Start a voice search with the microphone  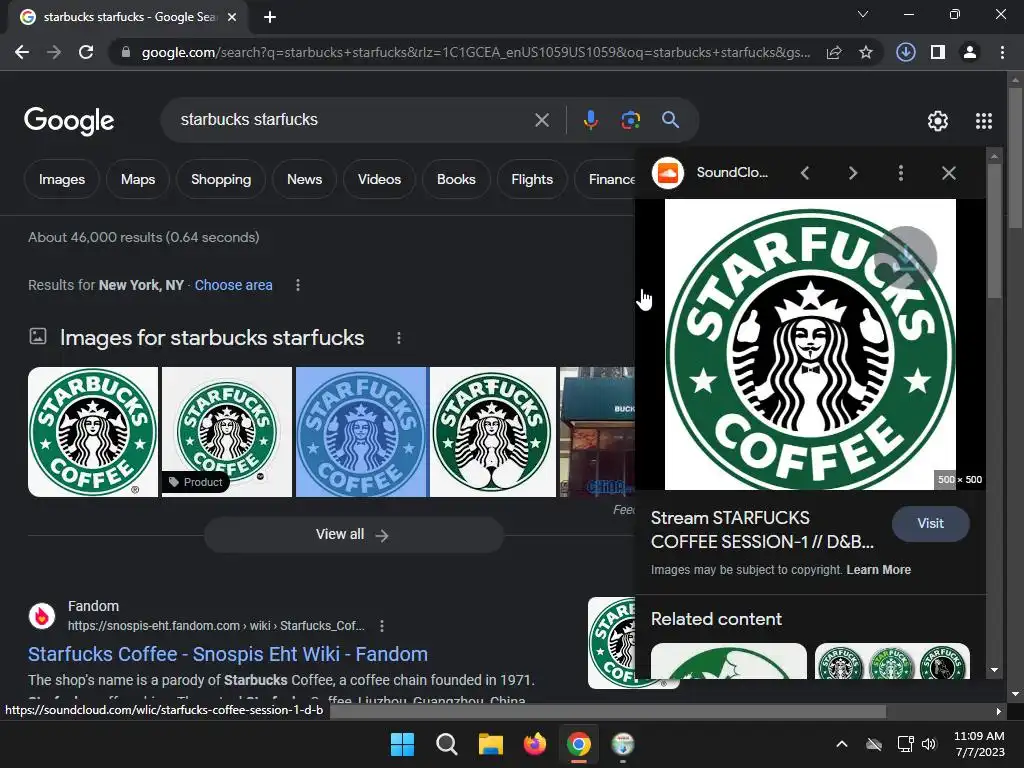click(x=590, y=120)
